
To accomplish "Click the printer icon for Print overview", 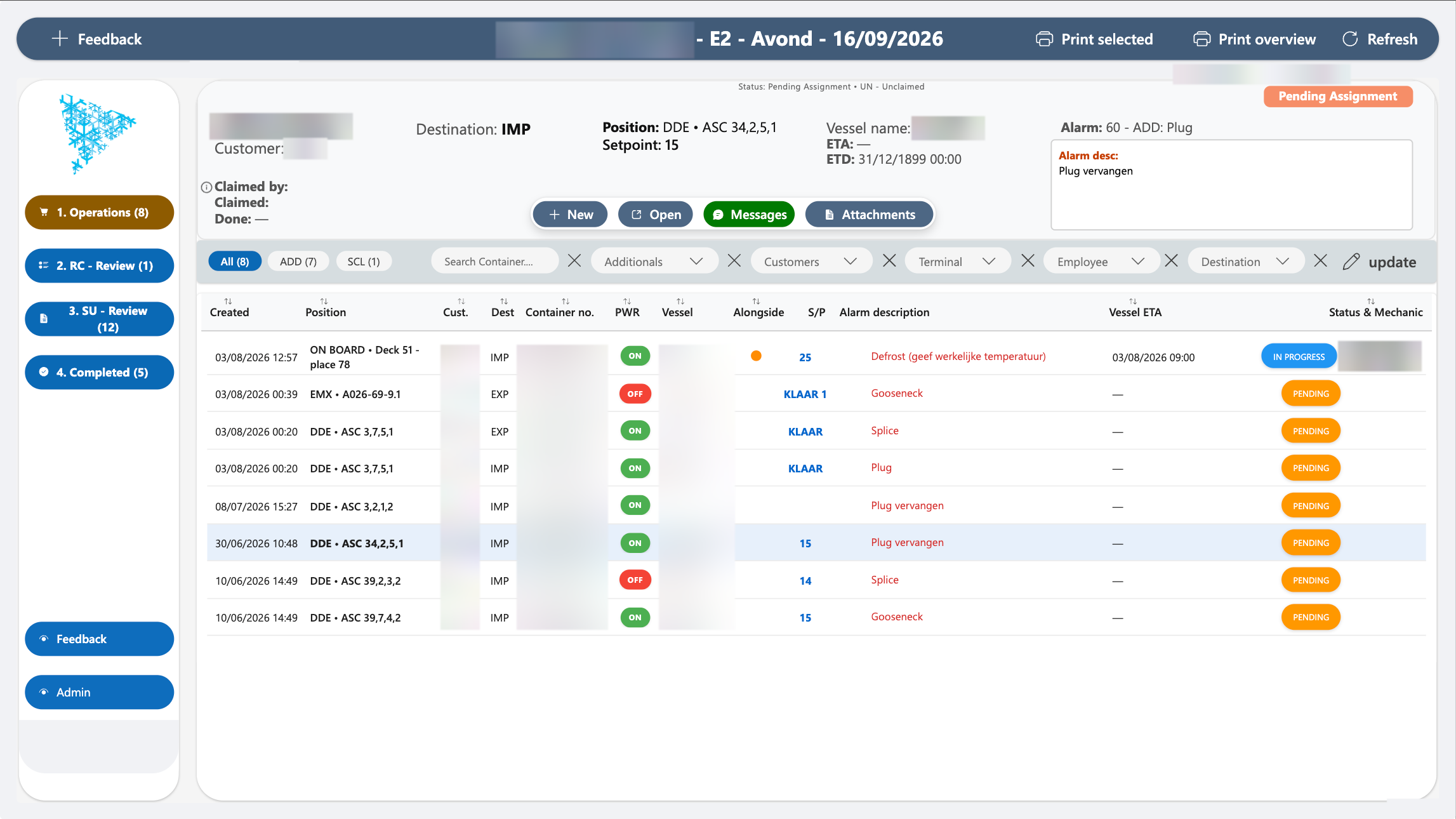I will coord(1201,39).
